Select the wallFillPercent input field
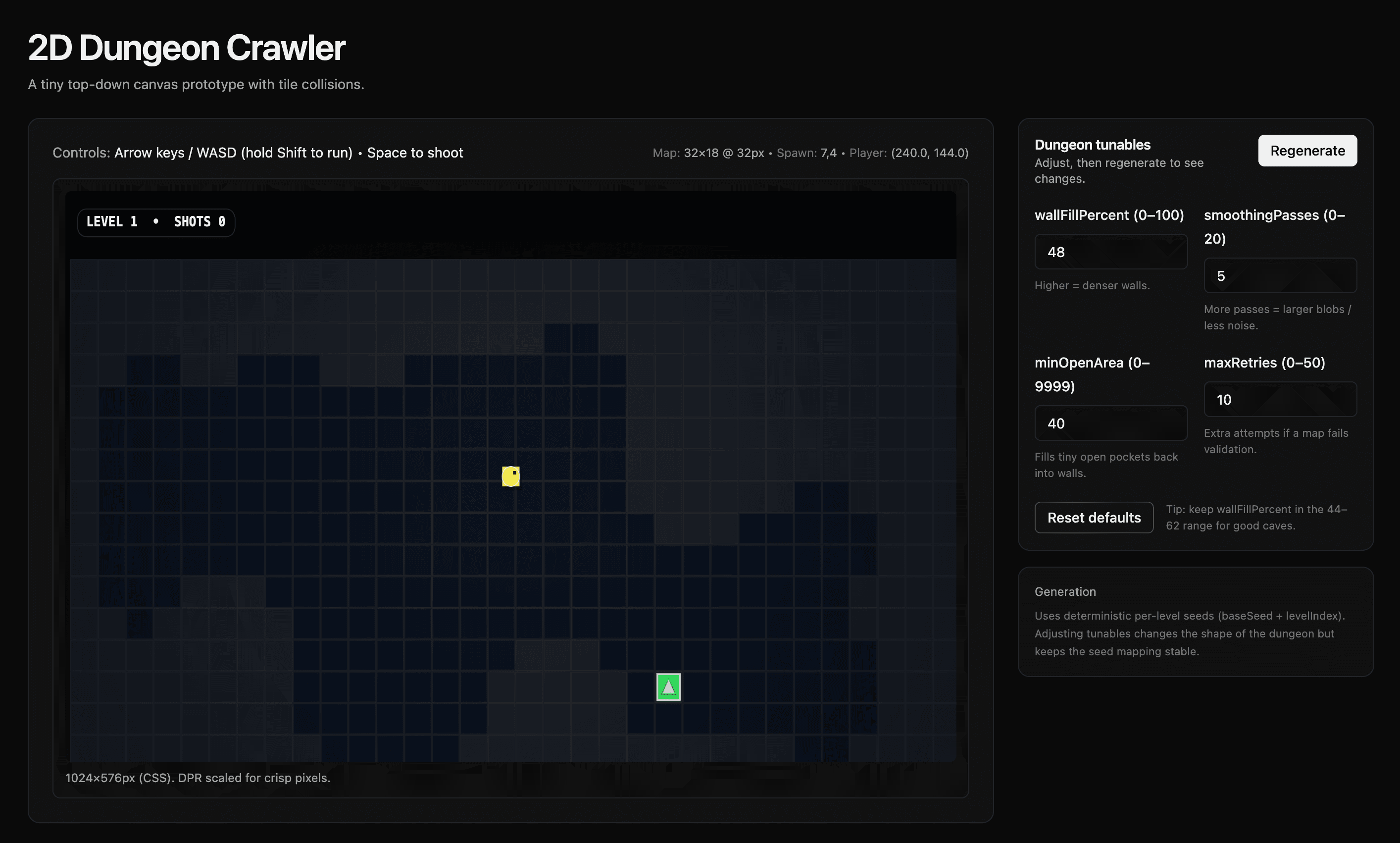 click(1110, 251)
